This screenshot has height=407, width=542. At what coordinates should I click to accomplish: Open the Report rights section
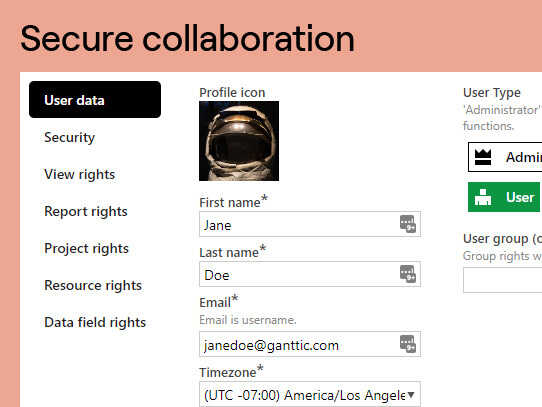coord(86,211)
